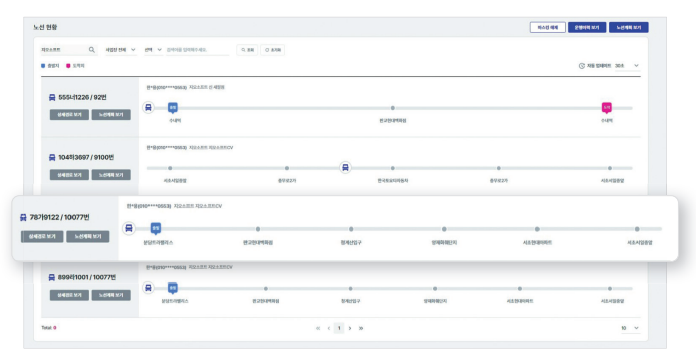Screen dimensions: 696x360
Task: Click the circled bus position icon in 104하3697 timeline
Action: point(345,168)
